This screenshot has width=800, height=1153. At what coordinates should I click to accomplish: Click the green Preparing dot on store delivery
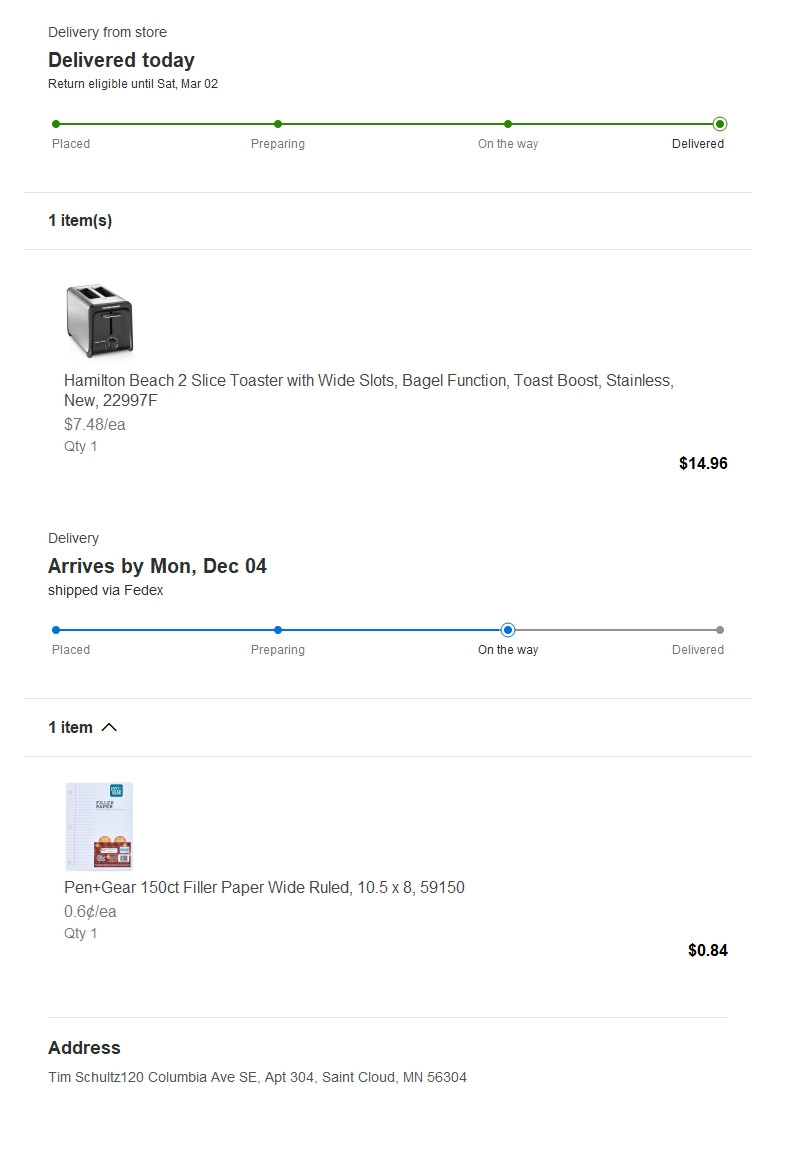(x=277, y=124)
